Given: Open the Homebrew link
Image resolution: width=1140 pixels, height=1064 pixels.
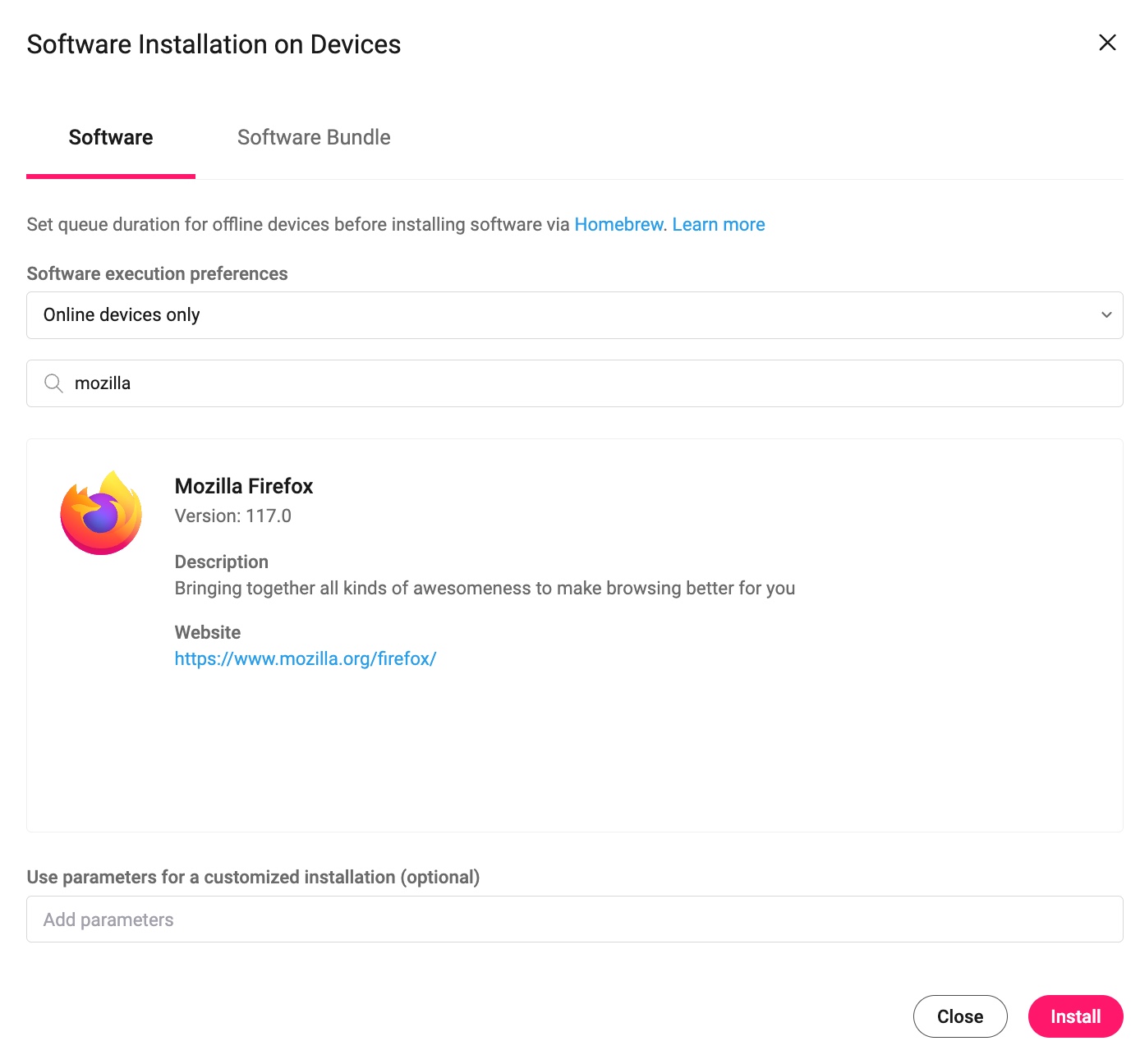Looking at the screenshot, I should pyautogui.click(x=618, y=223).
